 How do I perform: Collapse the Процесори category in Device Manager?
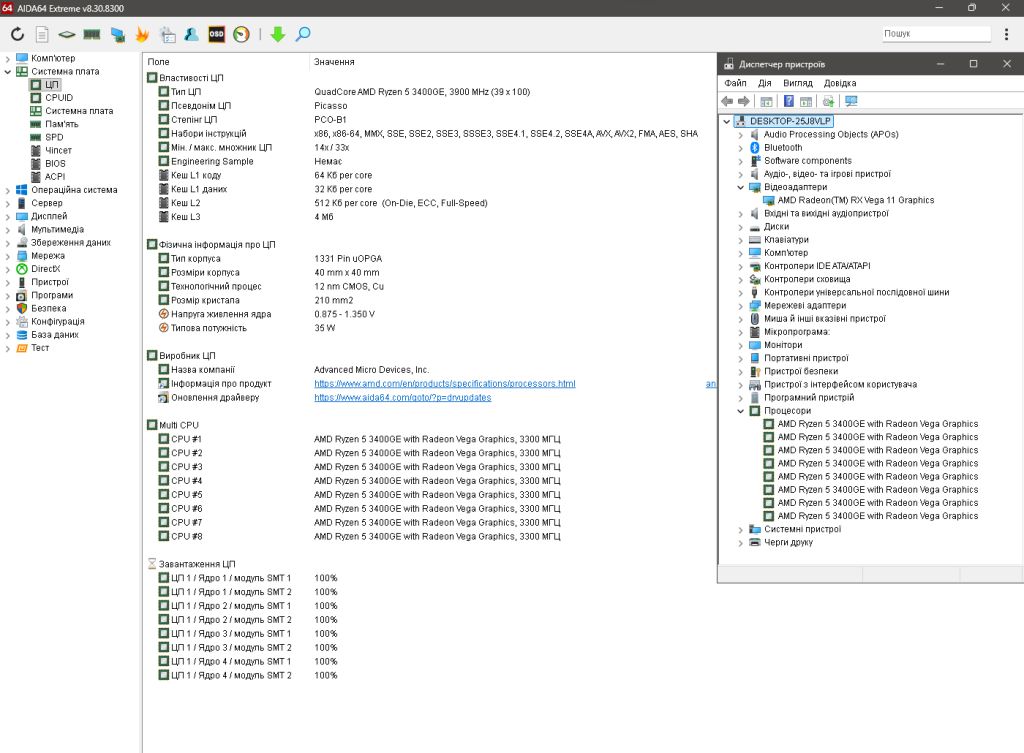coord(741,411)
